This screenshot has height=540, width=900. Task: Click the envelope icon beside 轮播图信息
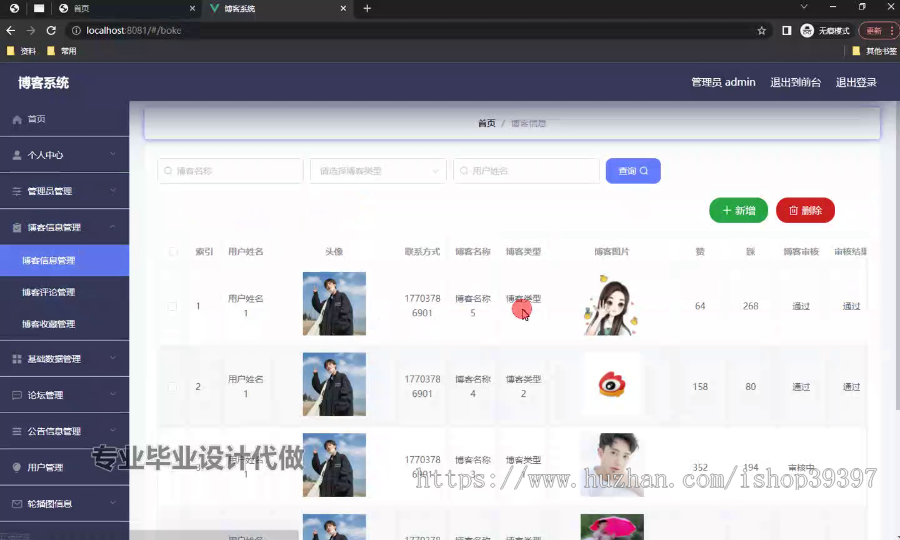pyautogui.click(x=17, y=503)
